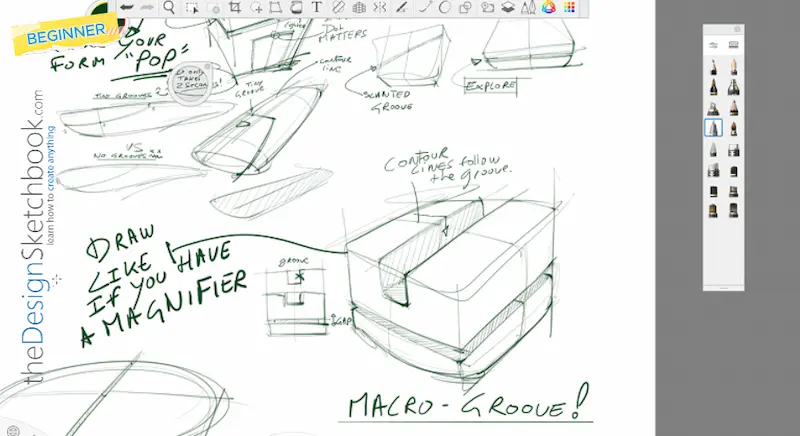The height and width of the screenshot is (436, 800).
Task: Select the Crop tool
Action: (235, 7)
